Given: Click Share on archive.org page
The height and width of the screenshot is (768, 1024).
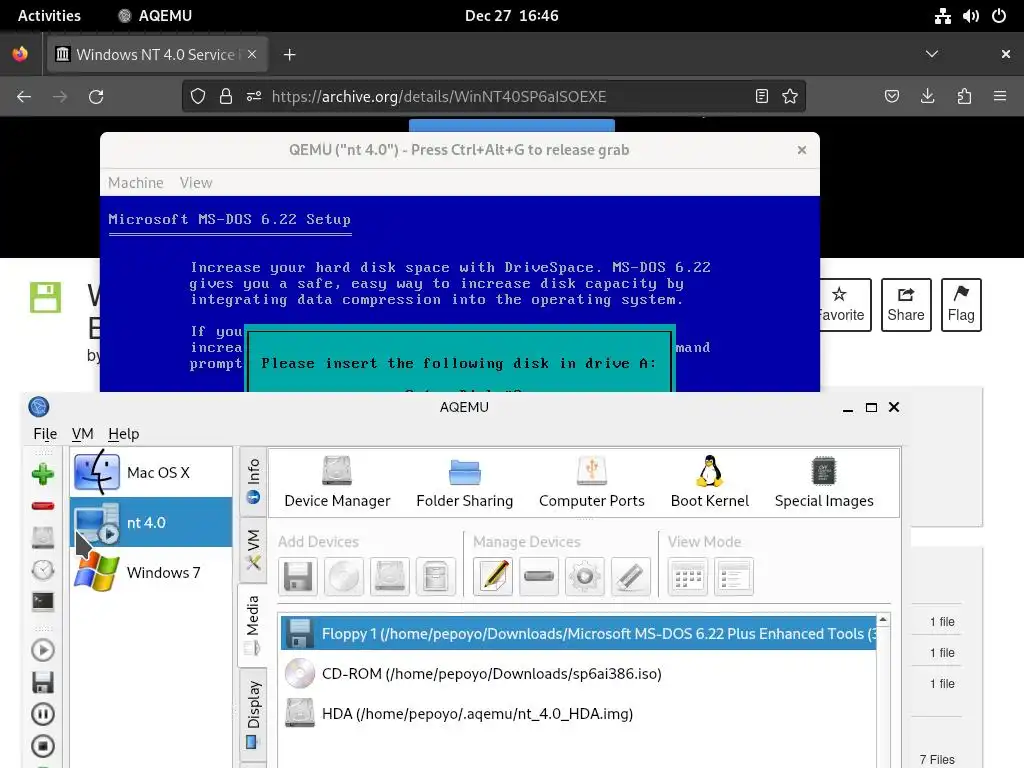Looking at the screenshot, I should pos(906,305).
